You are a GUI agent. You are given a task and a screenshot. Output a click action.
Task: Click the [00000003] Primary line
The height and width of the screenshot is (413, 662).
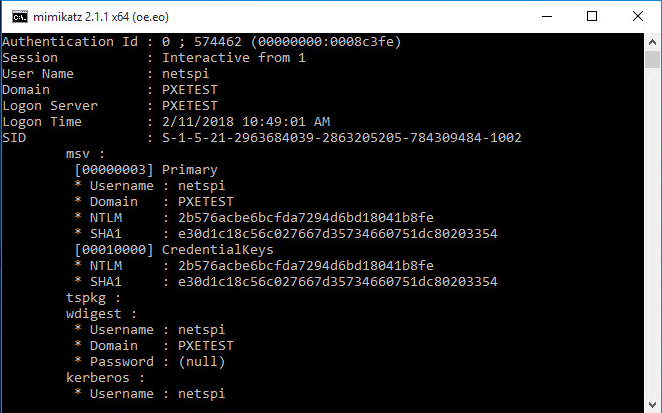(x=146, y=170)
